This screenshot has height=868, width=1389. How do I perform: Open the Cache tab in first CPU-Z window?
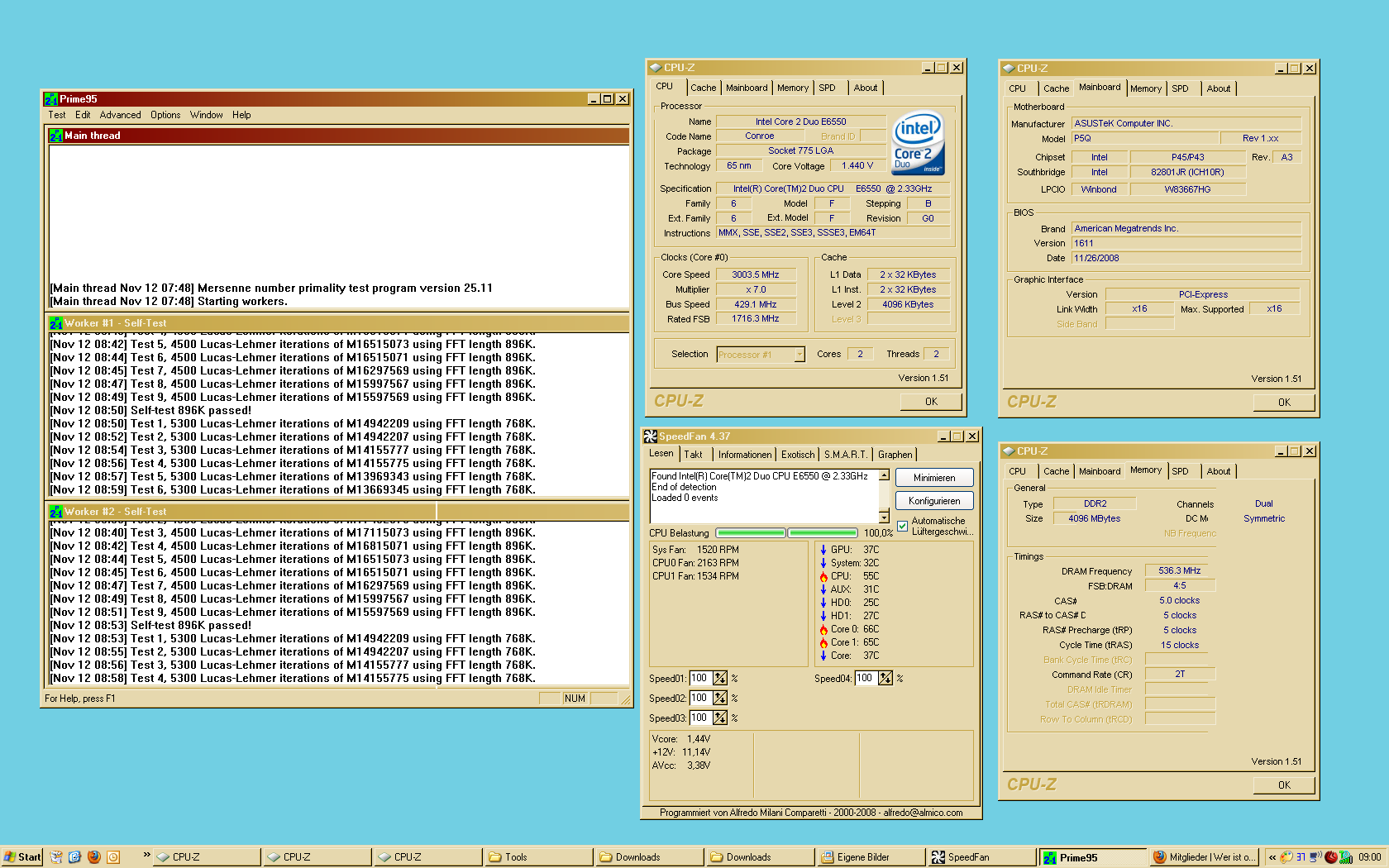703,88
